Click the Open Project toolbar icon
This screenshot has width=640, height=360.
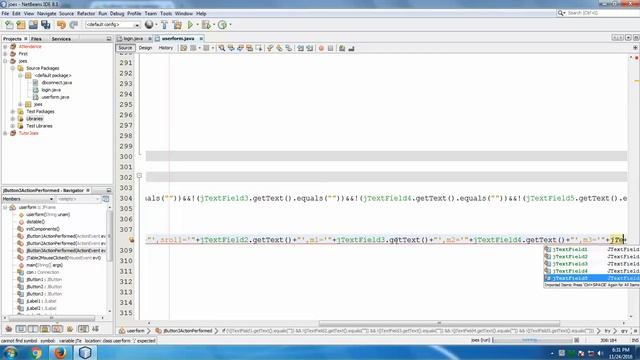click(33, 25)
